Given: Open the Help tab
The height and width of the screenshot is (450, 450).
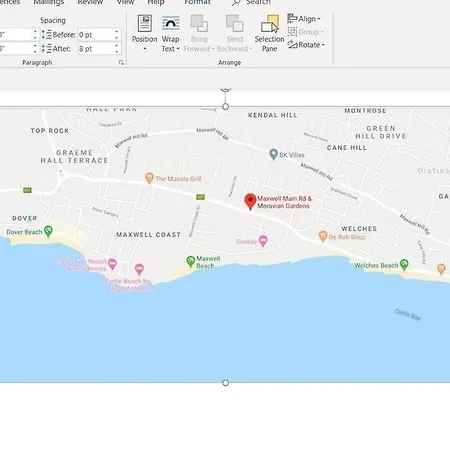Looking at the screenshot, I should [156, 2].
